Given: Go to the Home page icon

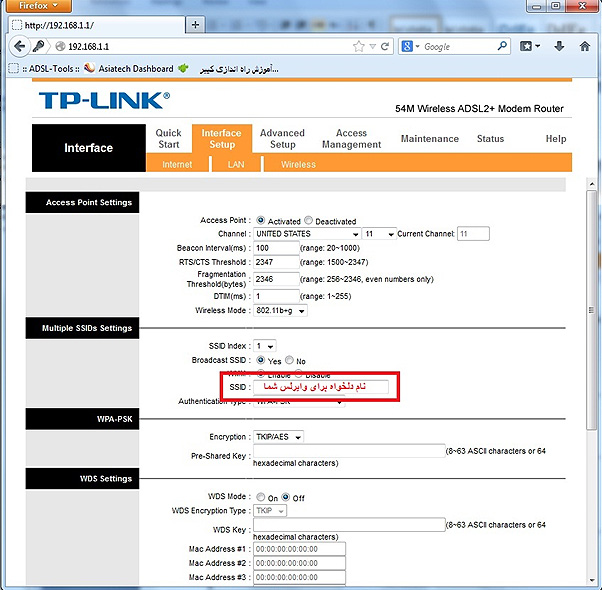Looking at the screenshot, I should (x=585, y=46).
